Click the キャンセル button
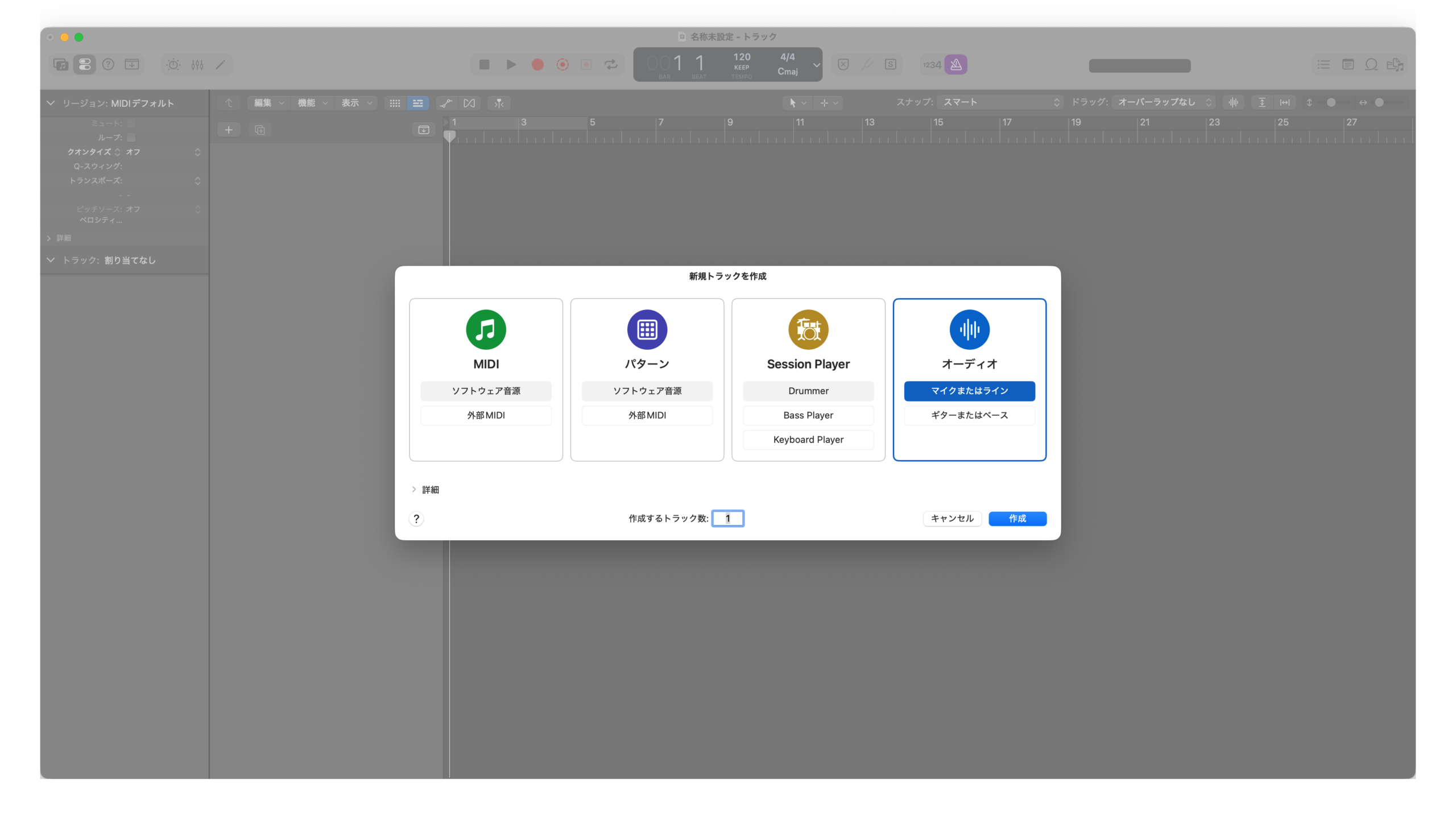 pos(952,518)
